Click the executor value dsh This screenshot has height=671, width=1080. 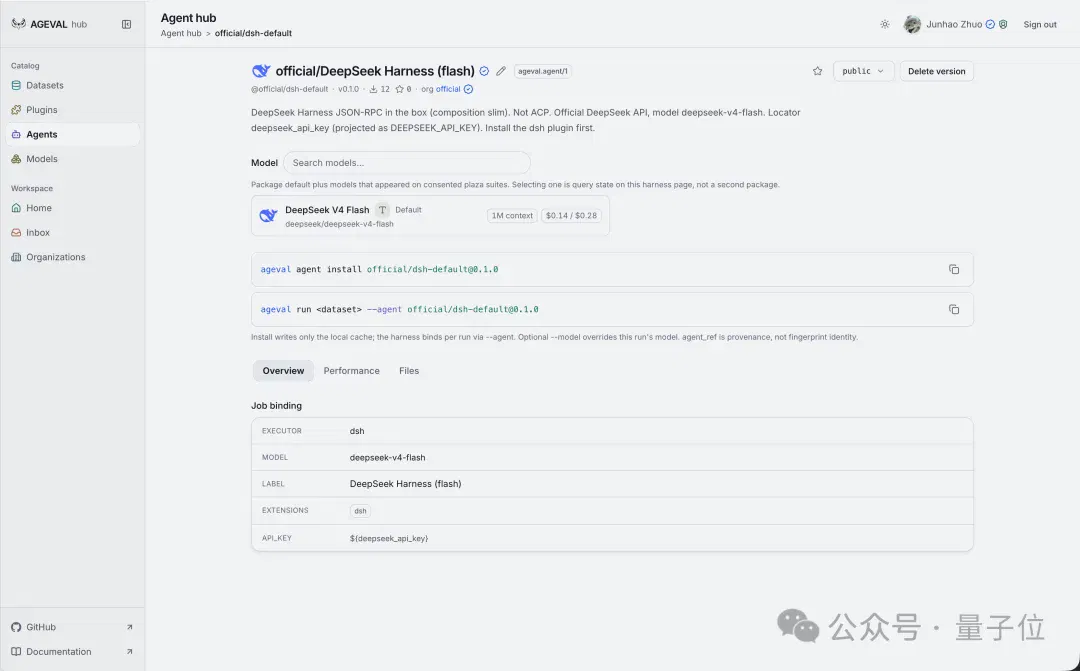pyautogui.click(x=357, y=431)
